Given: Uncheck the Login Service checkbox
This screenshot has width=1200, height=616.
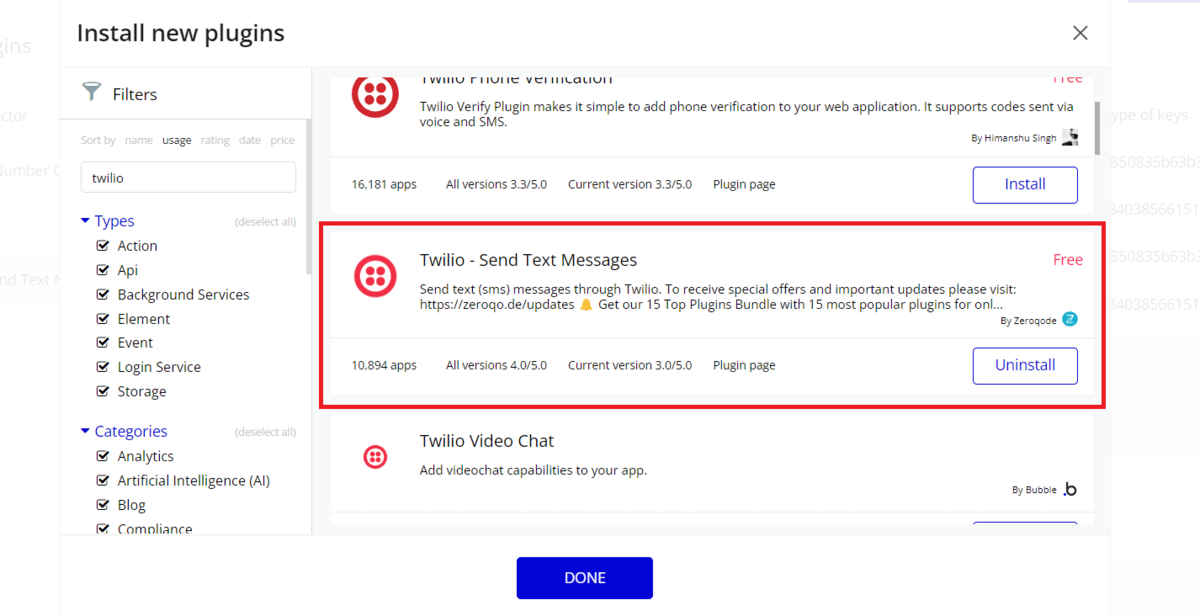Looking at the screenshot, I should [102, 367].
